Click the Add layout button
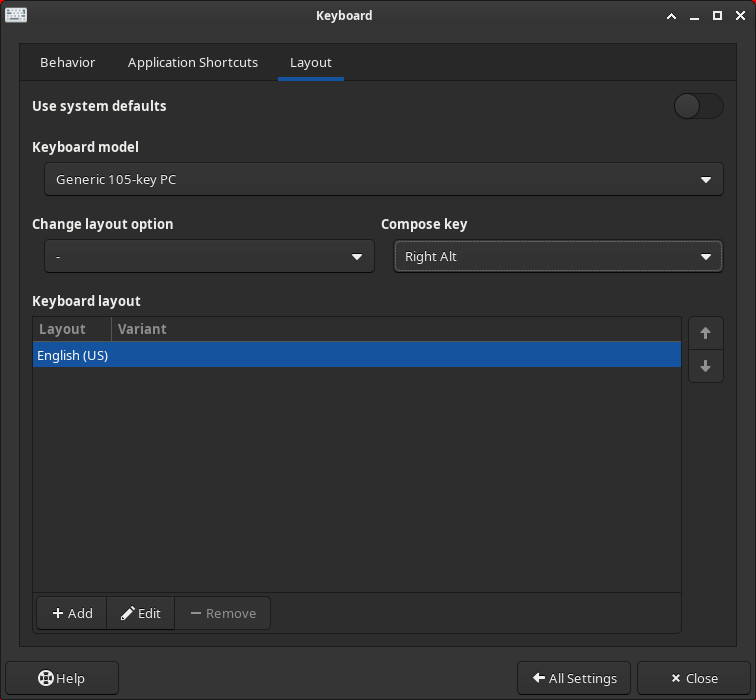Screen dimensions: 756x700 [x=72, y=613]
